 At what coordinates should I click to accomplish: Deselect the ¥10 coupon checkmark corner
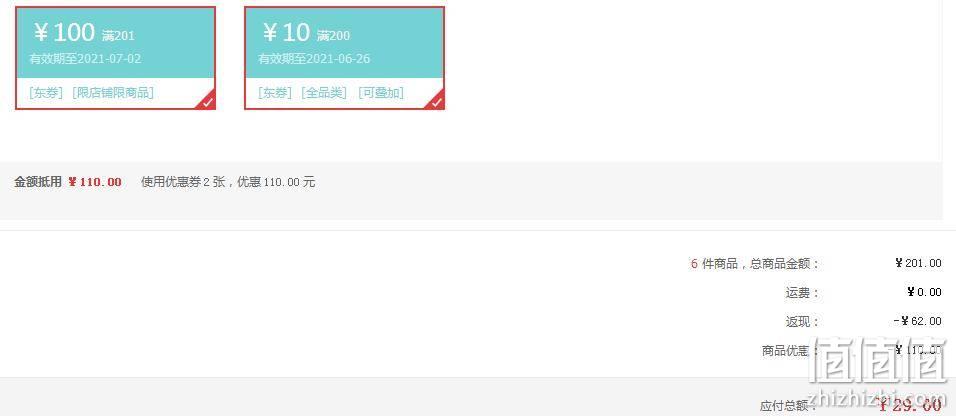[x=436, y=101]
